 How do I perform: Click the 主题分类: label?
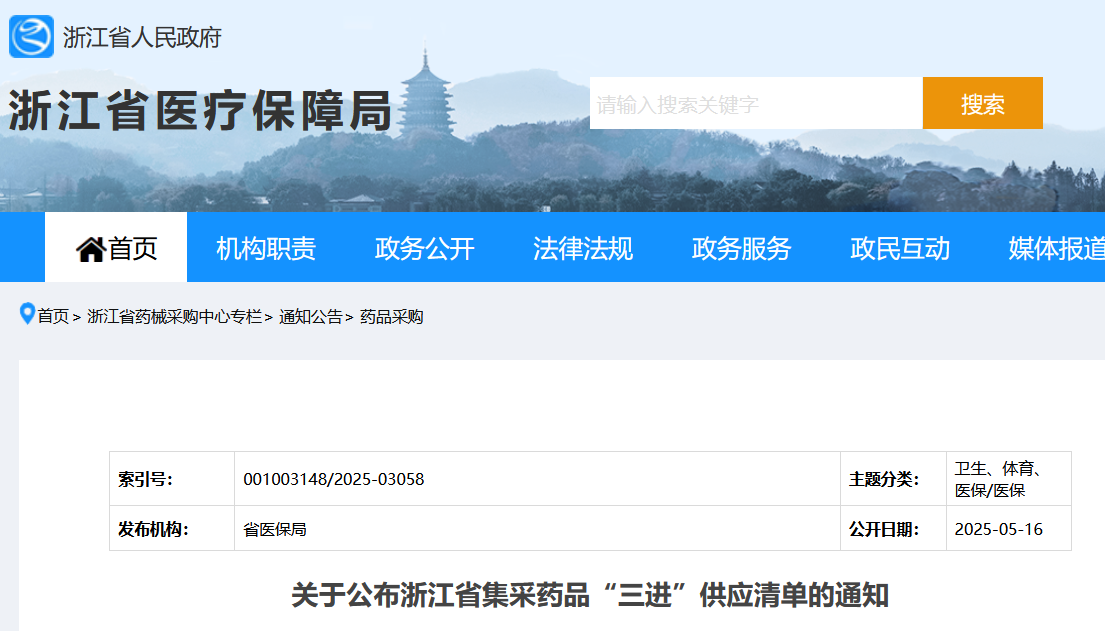tap(884, 479)
